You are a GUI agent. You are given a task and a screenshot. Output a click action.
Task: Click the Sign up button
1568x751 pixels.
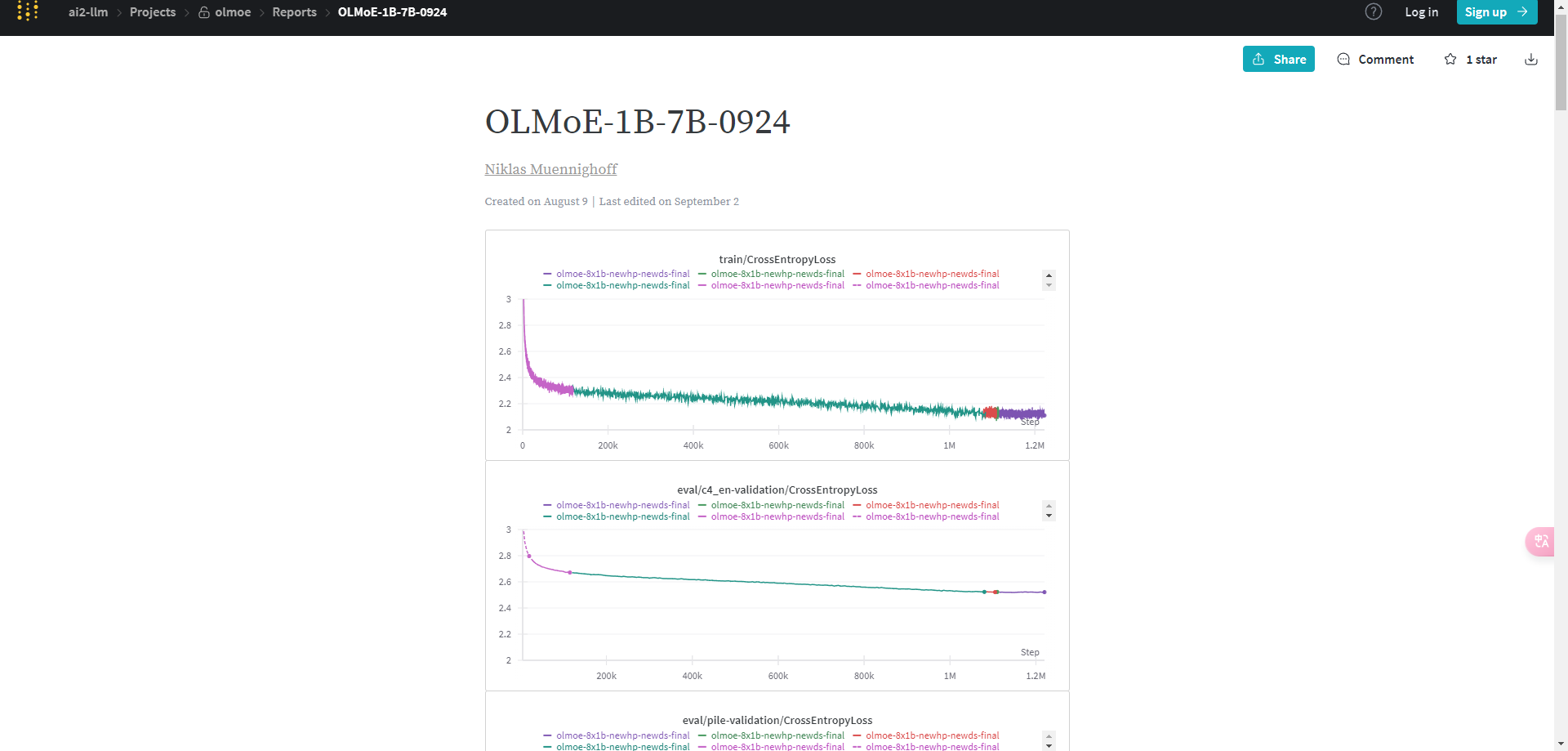(x=1496, y=12)
